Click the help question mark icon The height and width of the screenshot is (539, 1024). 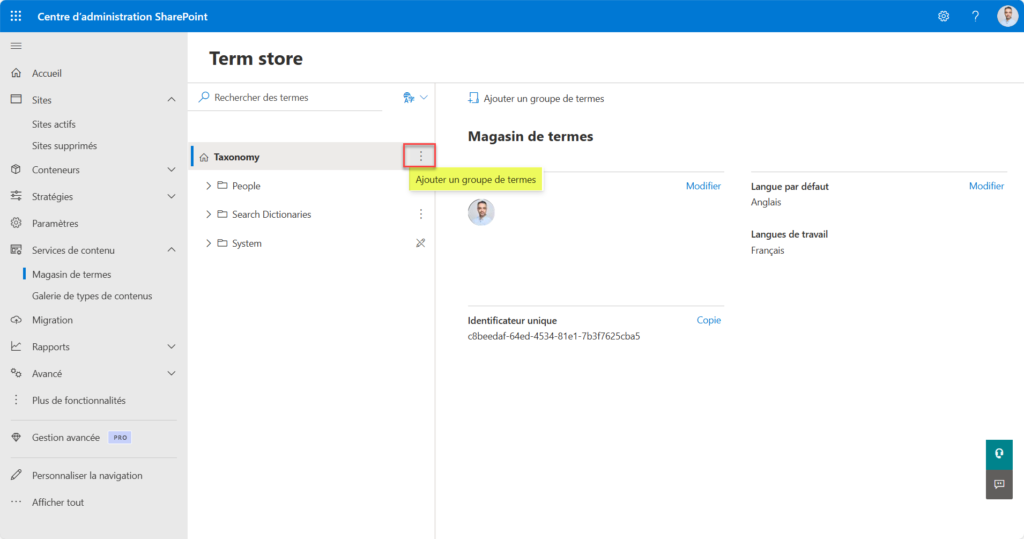pos(975,16)
